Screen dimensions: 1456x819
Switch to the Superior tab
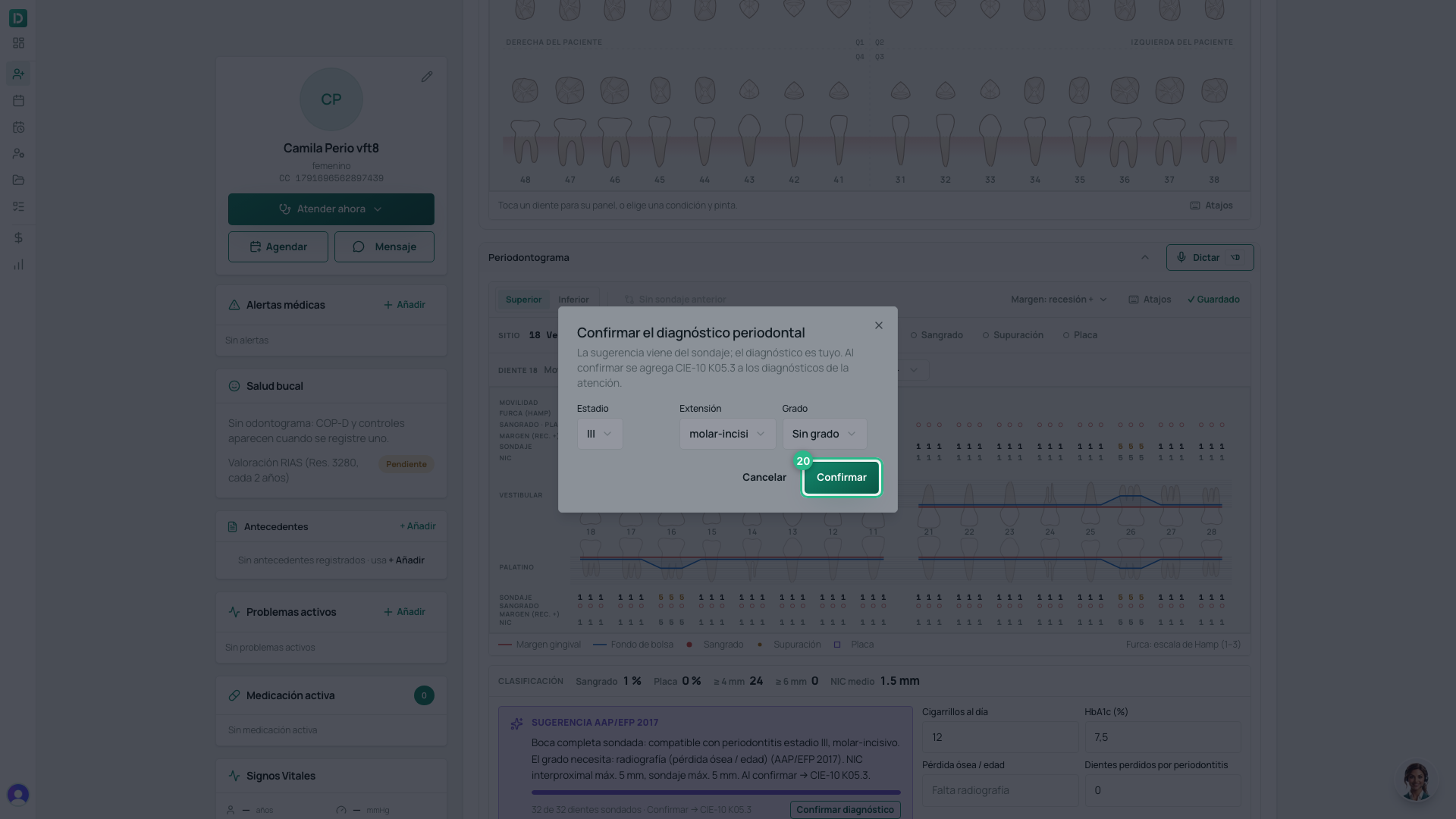tap(523, 300)
